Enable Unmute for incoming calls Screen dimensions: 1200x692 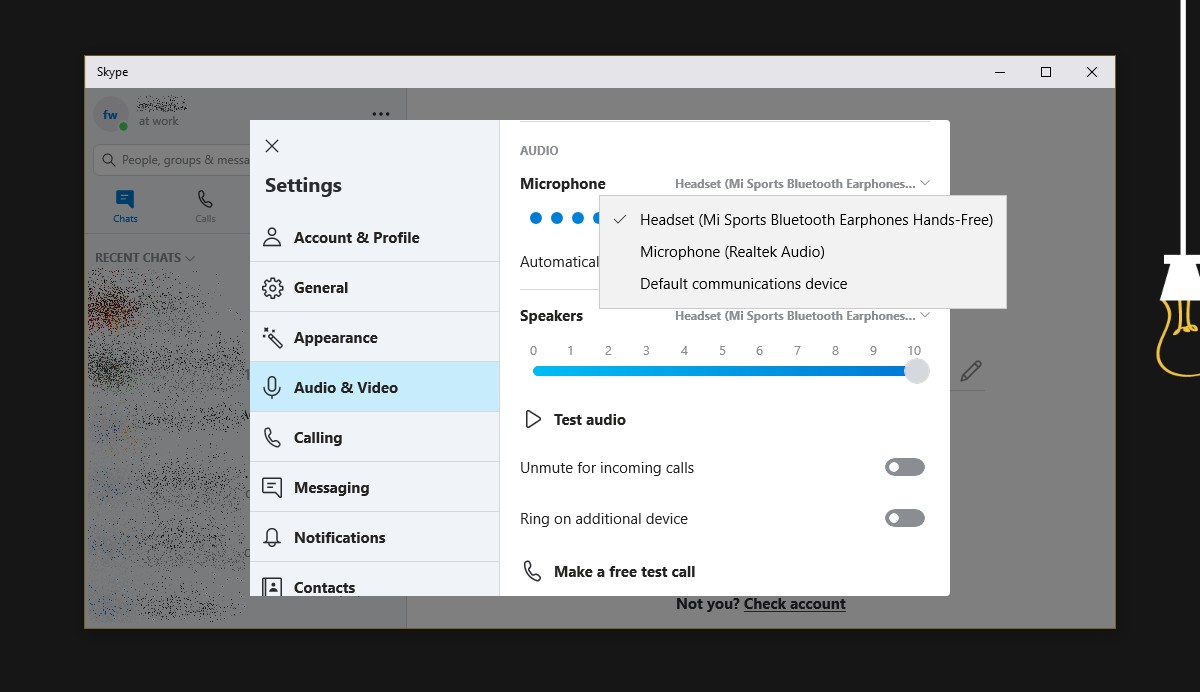(904, 467)
